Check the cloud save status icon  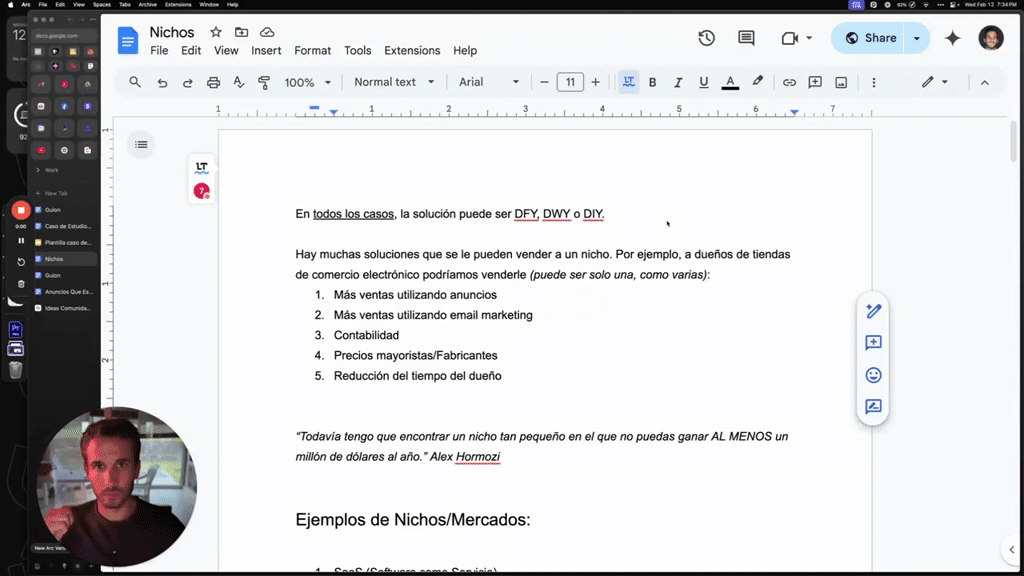267,32
